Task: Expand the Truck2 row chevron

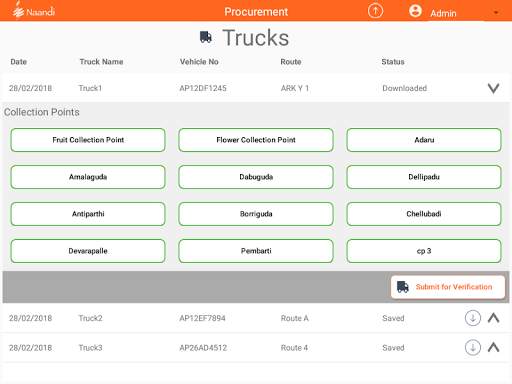Action: click(493, 318)
